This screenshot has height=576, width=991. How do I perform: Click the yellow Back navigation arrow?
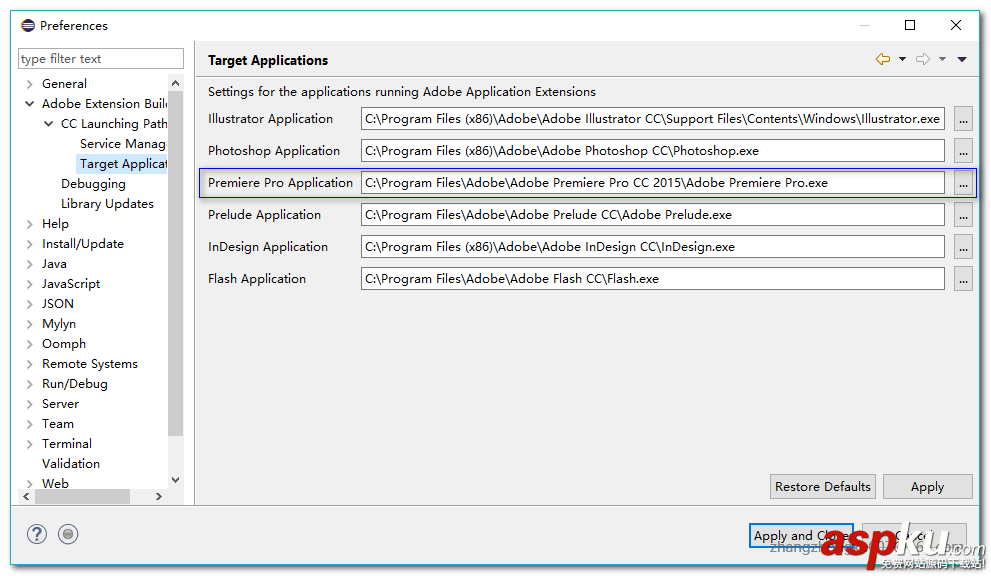click(882, 60)
